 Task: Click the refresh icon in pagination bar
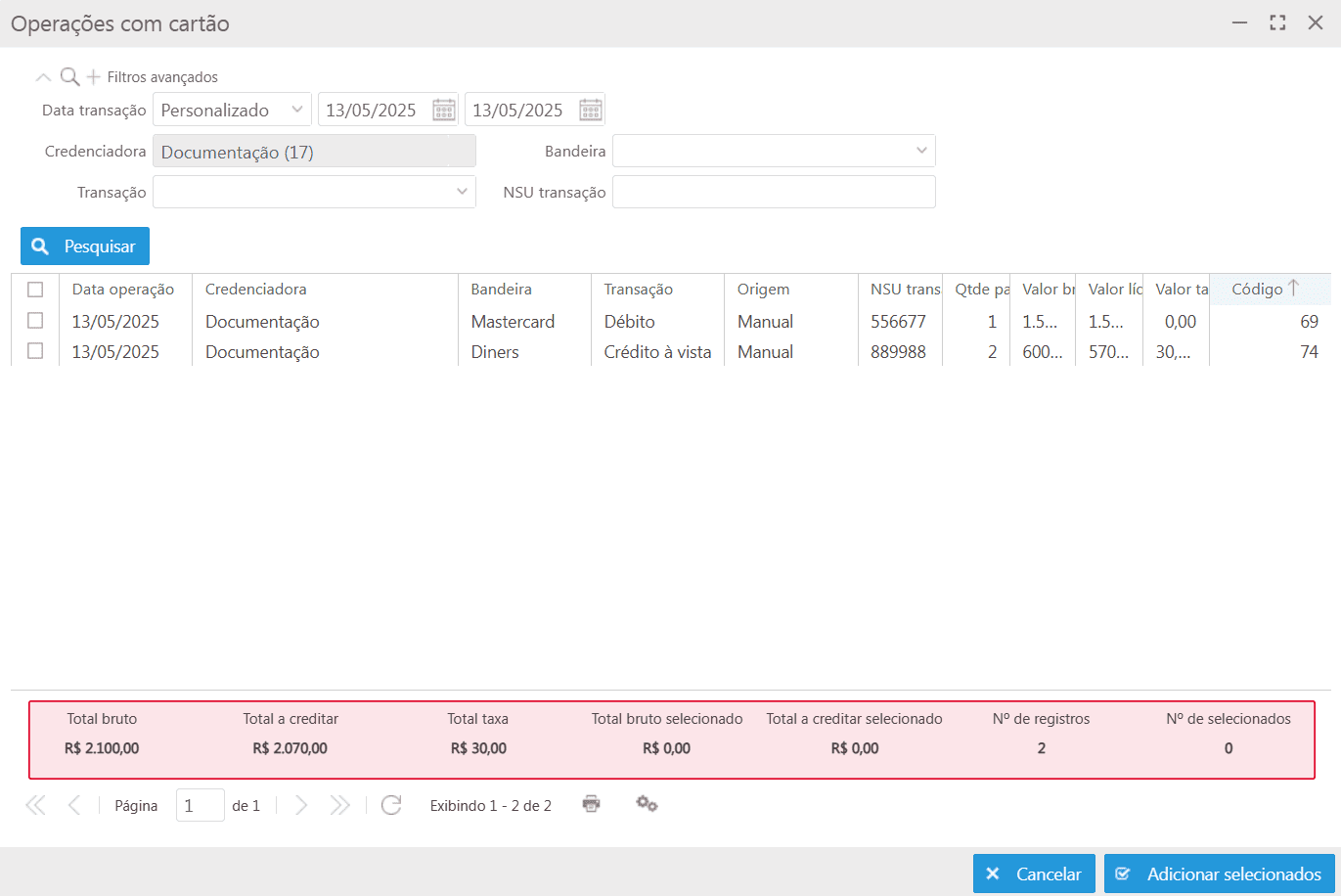tap(391, 805)
